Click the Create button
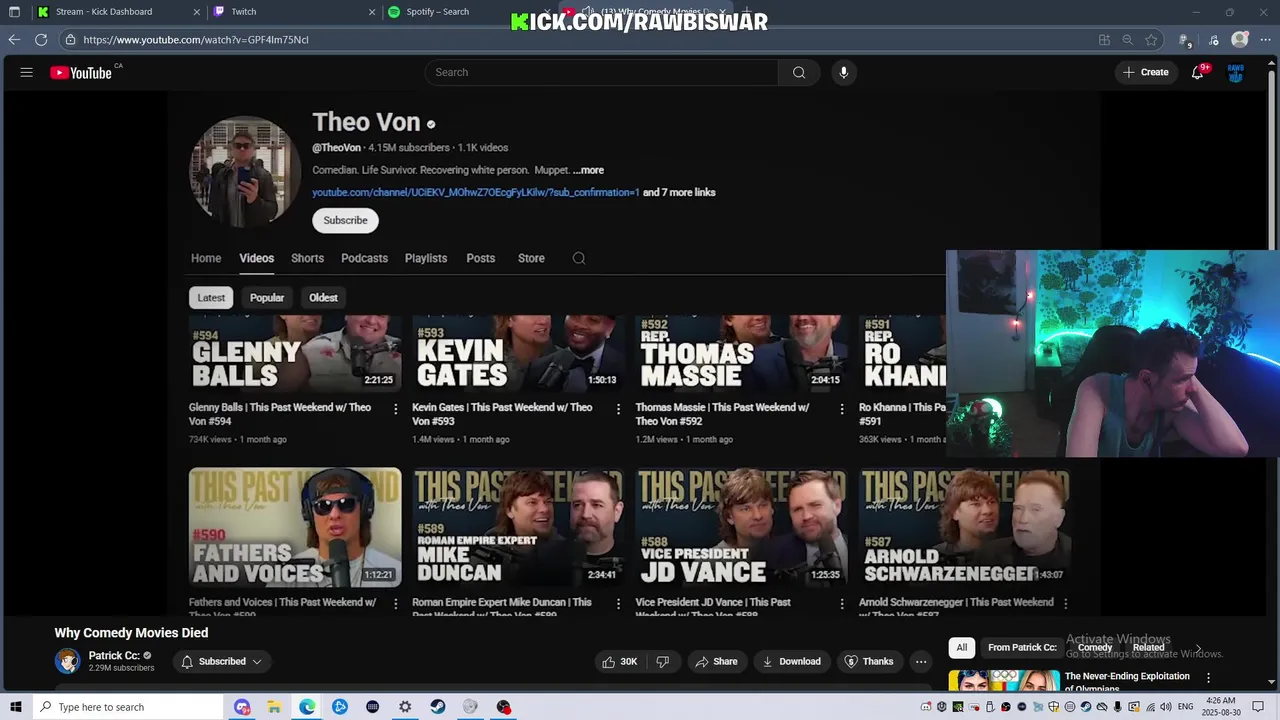This screenshot has width=1280, height=720. click(x=1145, y=72)
